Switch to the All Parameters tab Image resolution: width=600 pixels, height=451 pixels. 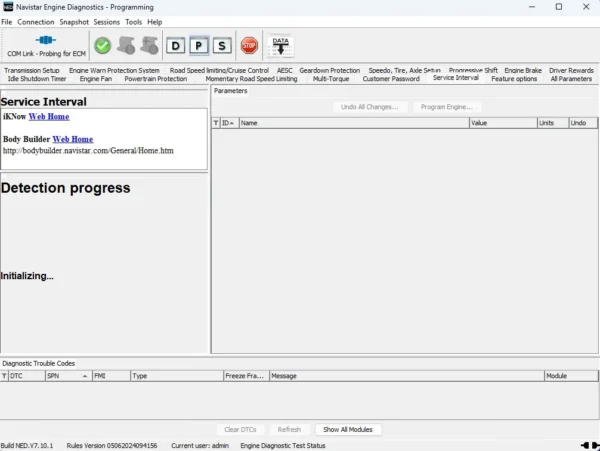tap(571, 79)
